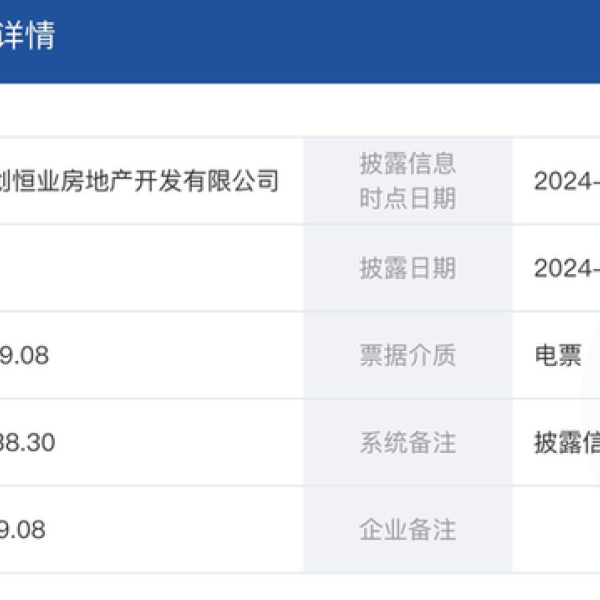
Task: Click the 披露信息时点日期 label cell
Action: point(408,181)
